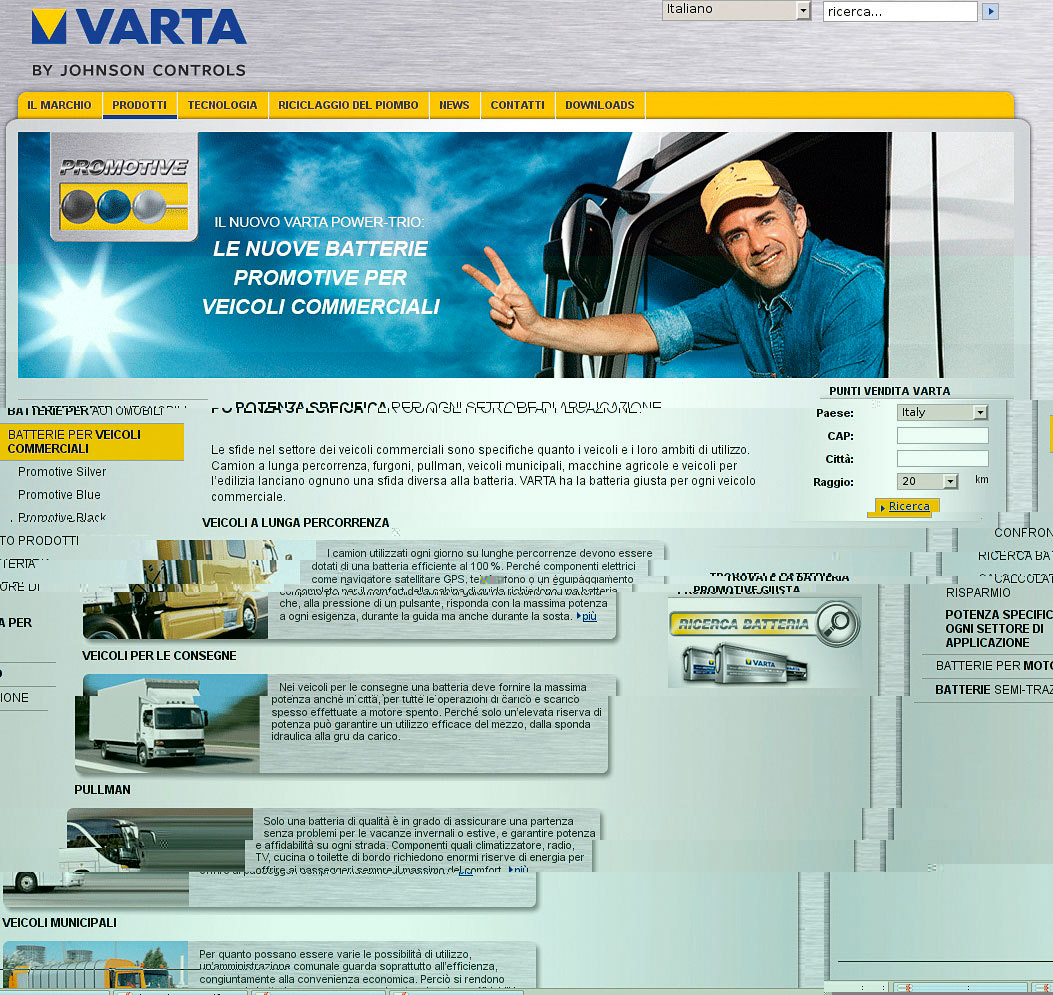
Task: Click Veicoli per le consegne heading
Action: click(x=159, y=655)
